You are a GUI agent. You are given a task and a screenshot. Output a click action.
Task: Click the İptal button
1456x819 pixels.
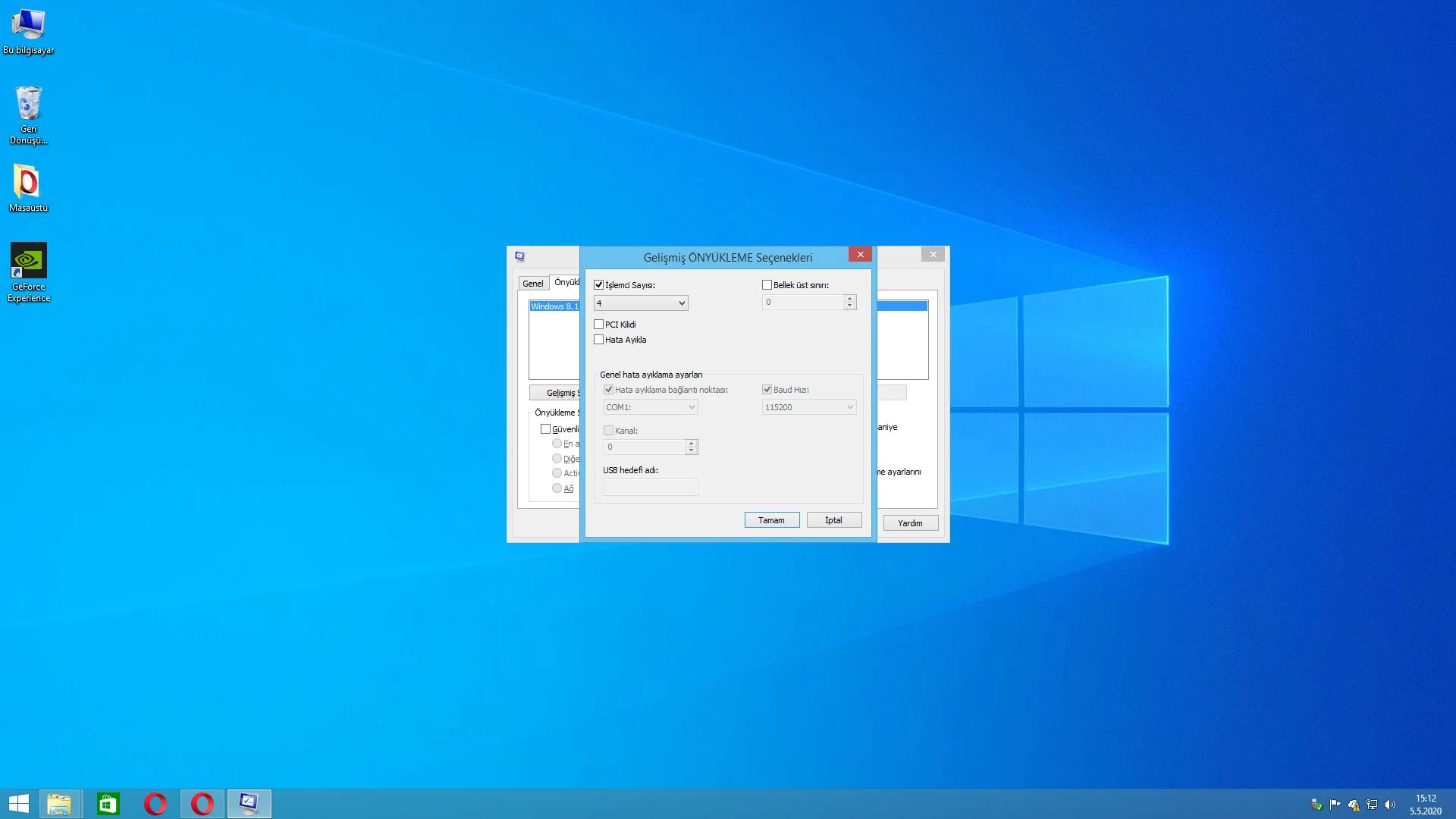833,520
